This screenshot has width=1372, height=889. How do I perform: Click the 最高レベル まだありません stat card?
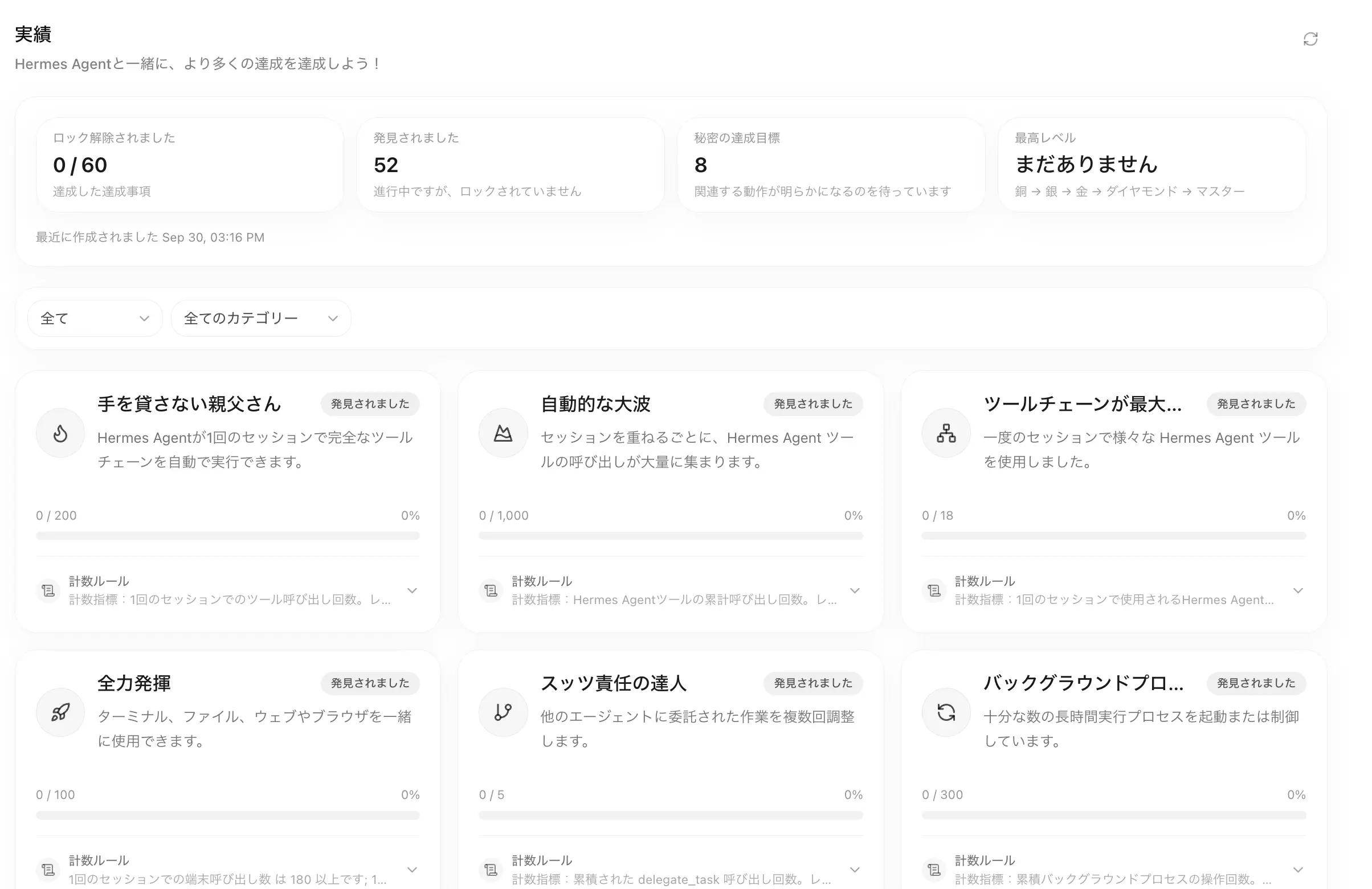1152,165
